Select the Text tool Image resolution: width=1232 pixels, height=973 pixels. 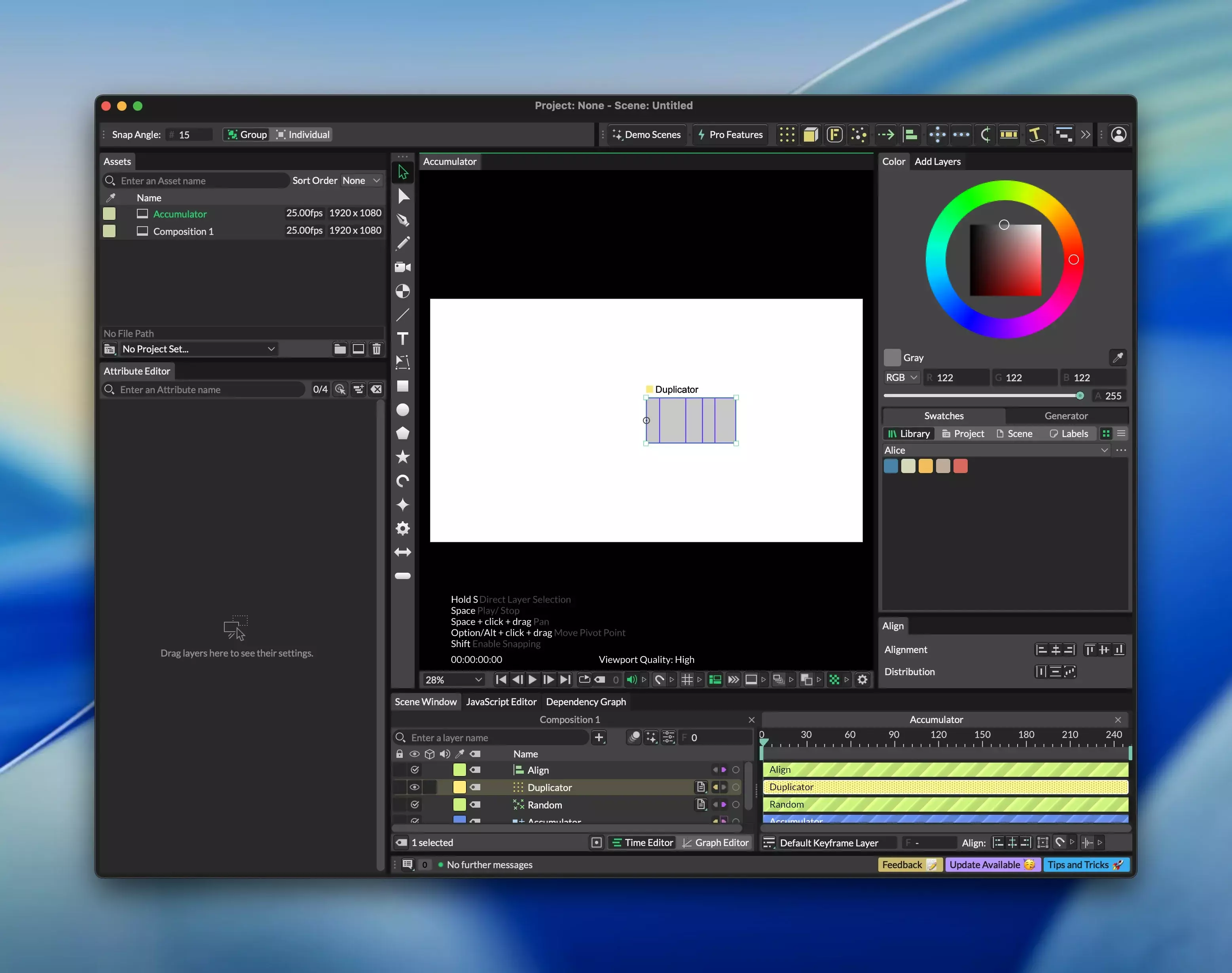403,339
